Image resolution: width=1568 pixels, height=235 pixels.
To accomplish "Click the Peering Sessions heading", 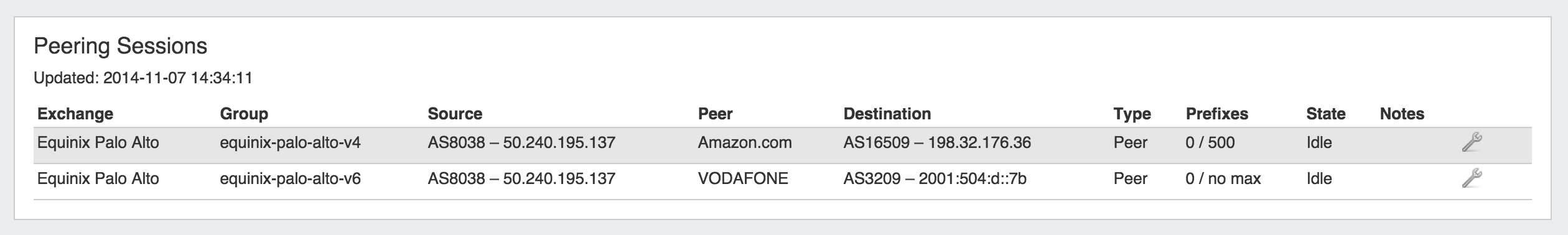I will pos(121,47).
